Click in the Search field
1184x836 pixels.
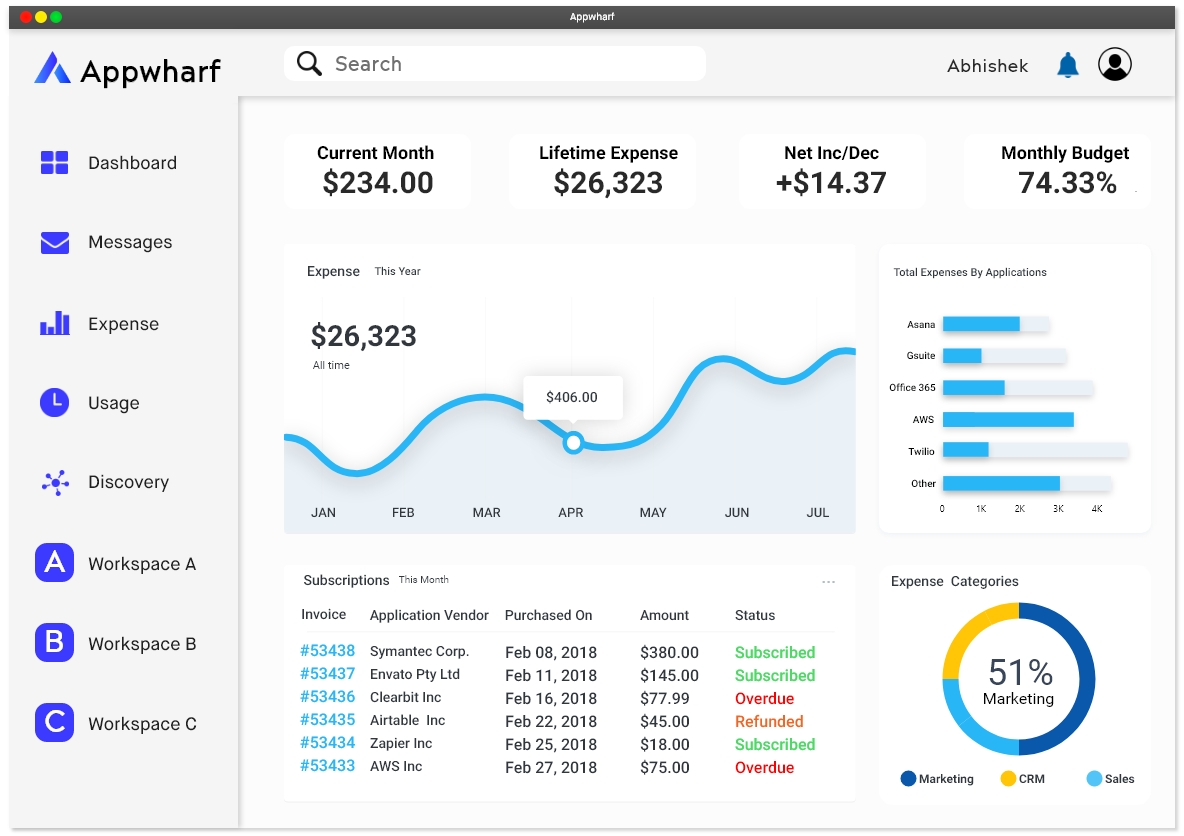[x=495, y=63]
